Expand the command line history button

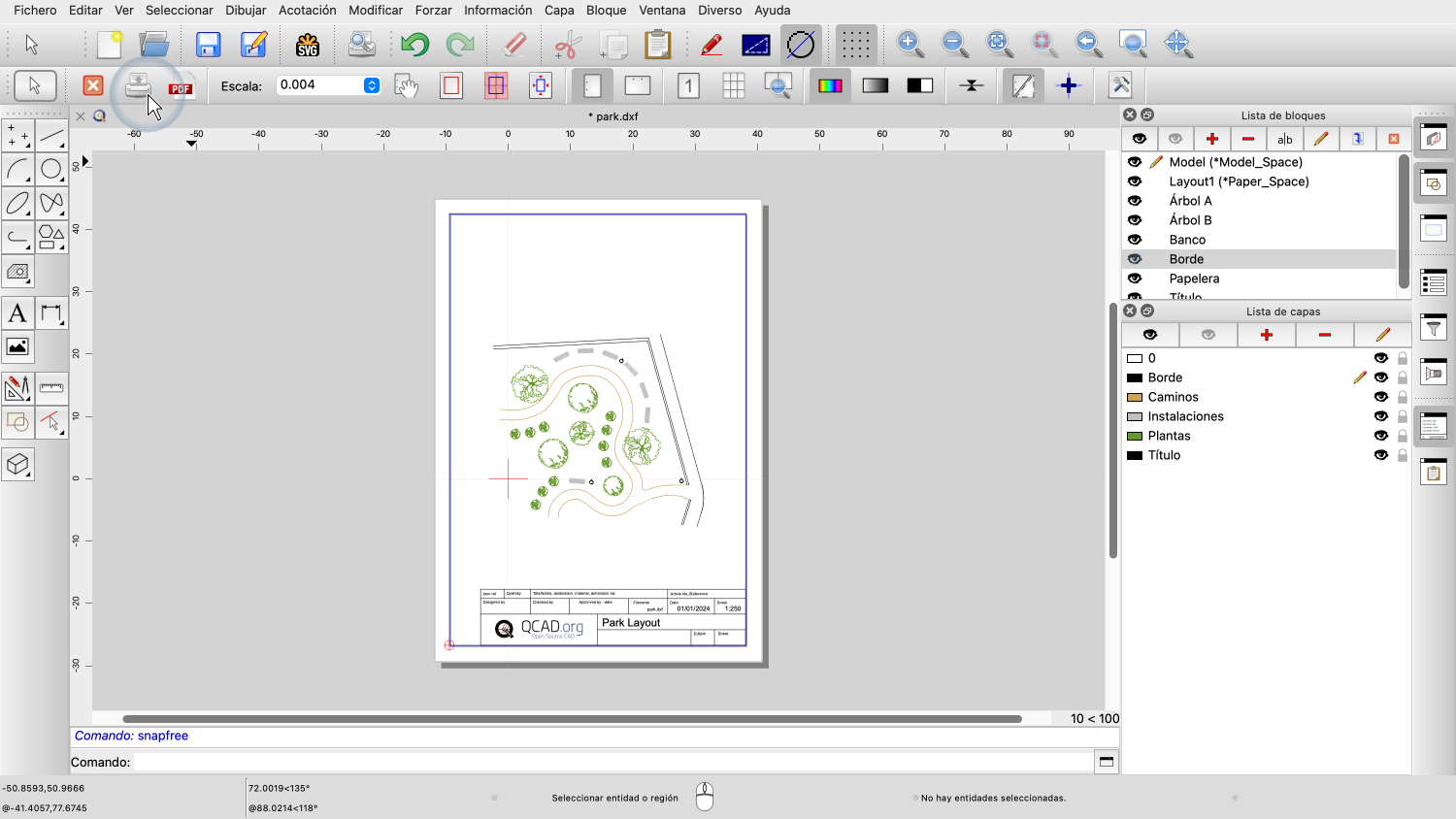1106,762
